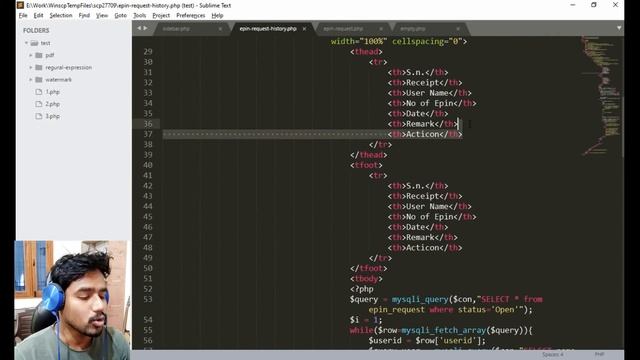This screenshot has height=360, width=640.
Task: Close the empty.php tab
Action: click(x=458, y=29)
